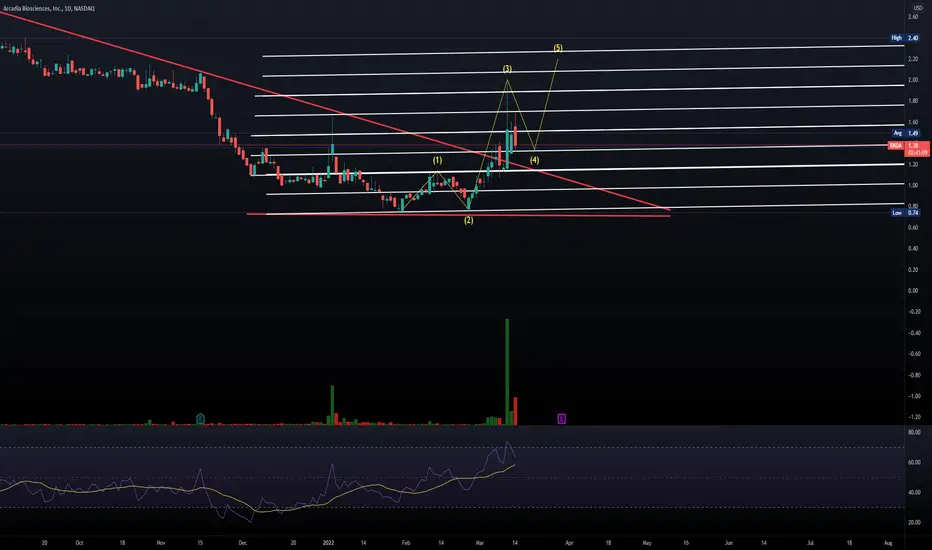
Task: Click the 1.80 price axis value
Action: tap(913, 101)
